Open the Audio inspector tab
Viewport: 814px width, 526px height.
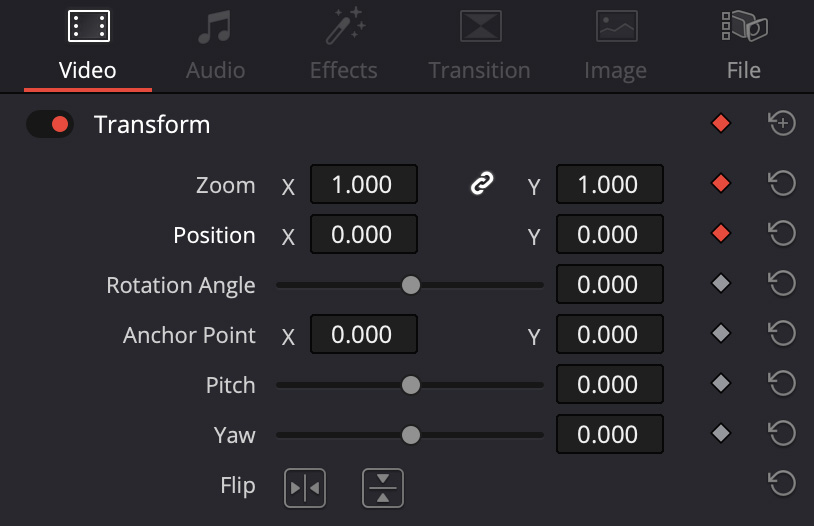[215, 46]
